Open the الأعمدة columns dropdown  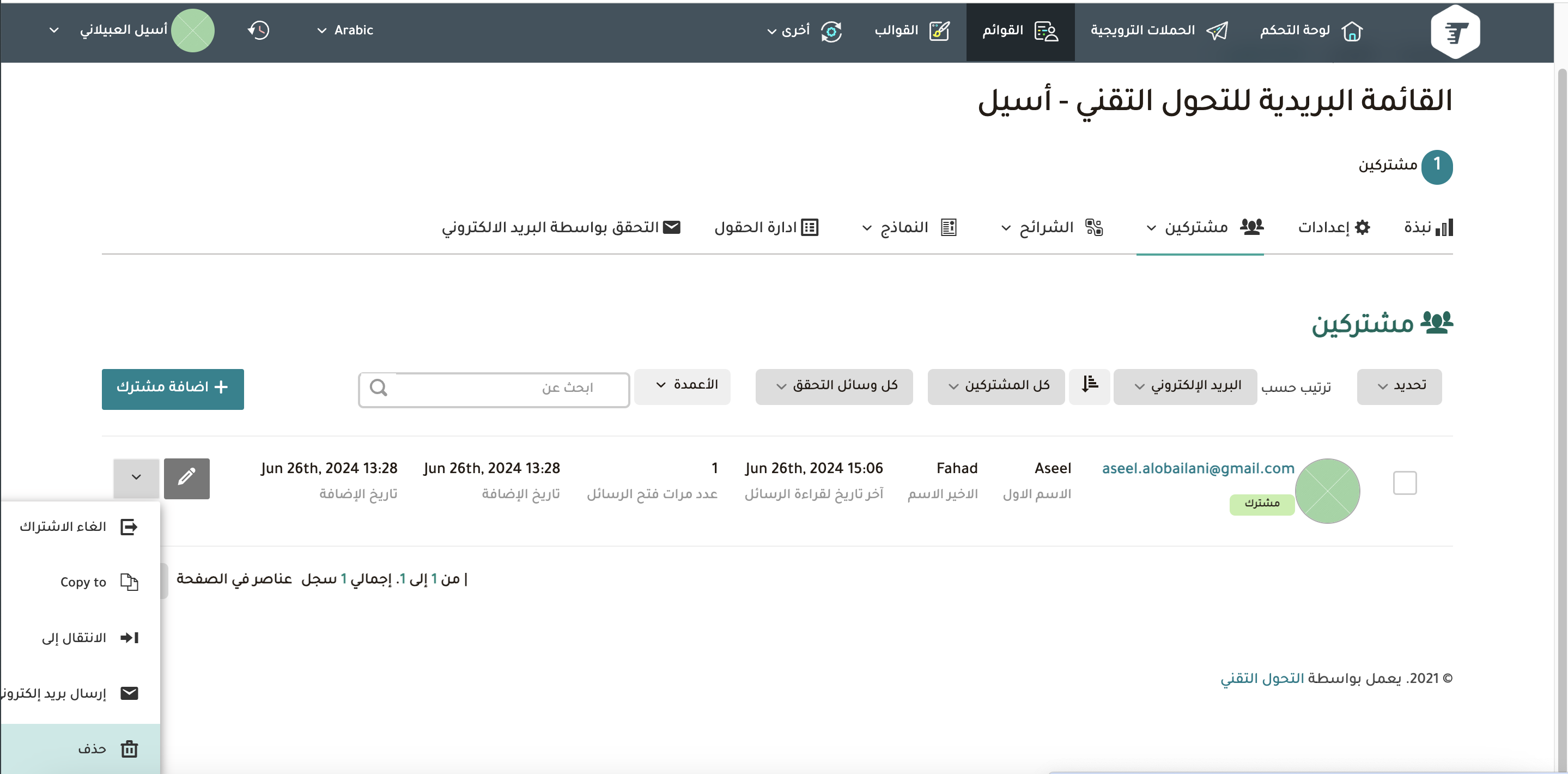pyautogui.click(x=682, y=385)
